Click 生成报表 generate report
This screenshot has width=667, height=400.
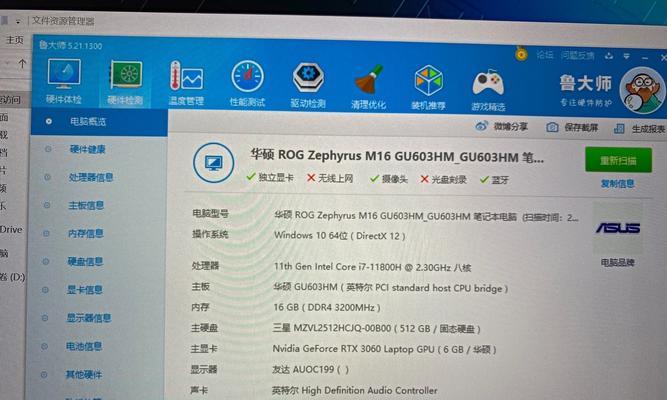point(639,129)
